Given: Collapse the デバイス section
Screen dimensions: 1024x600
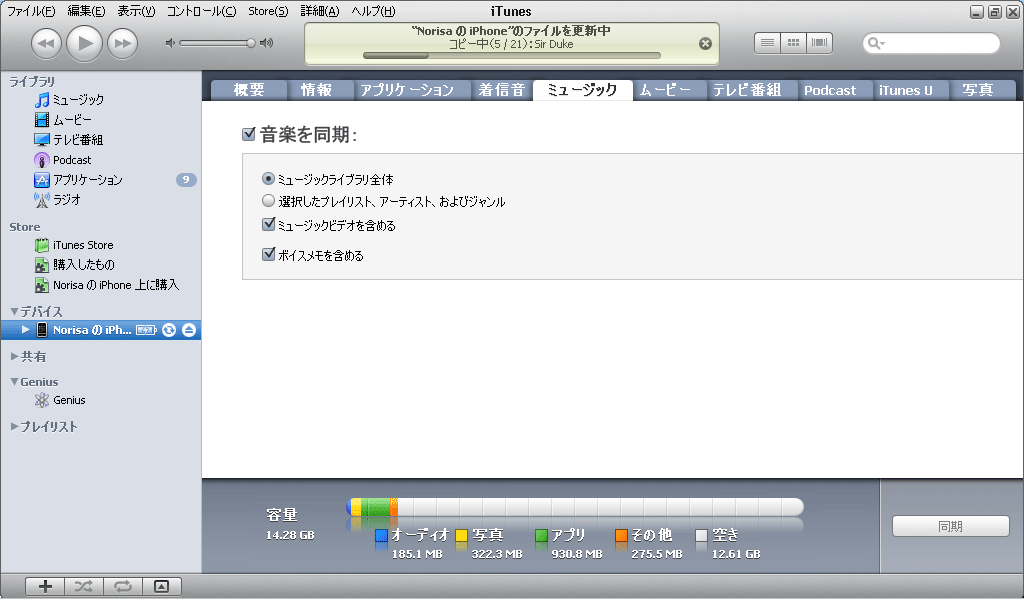Looking at the screenshot, I should pos(14,311).
